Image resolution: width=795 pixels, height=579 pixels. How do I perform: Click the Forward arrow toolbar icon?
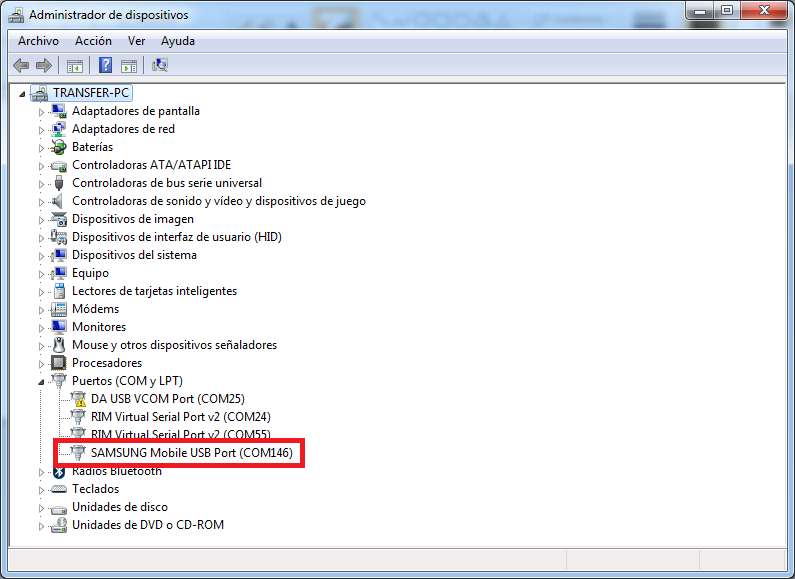[x=43, y=66]
